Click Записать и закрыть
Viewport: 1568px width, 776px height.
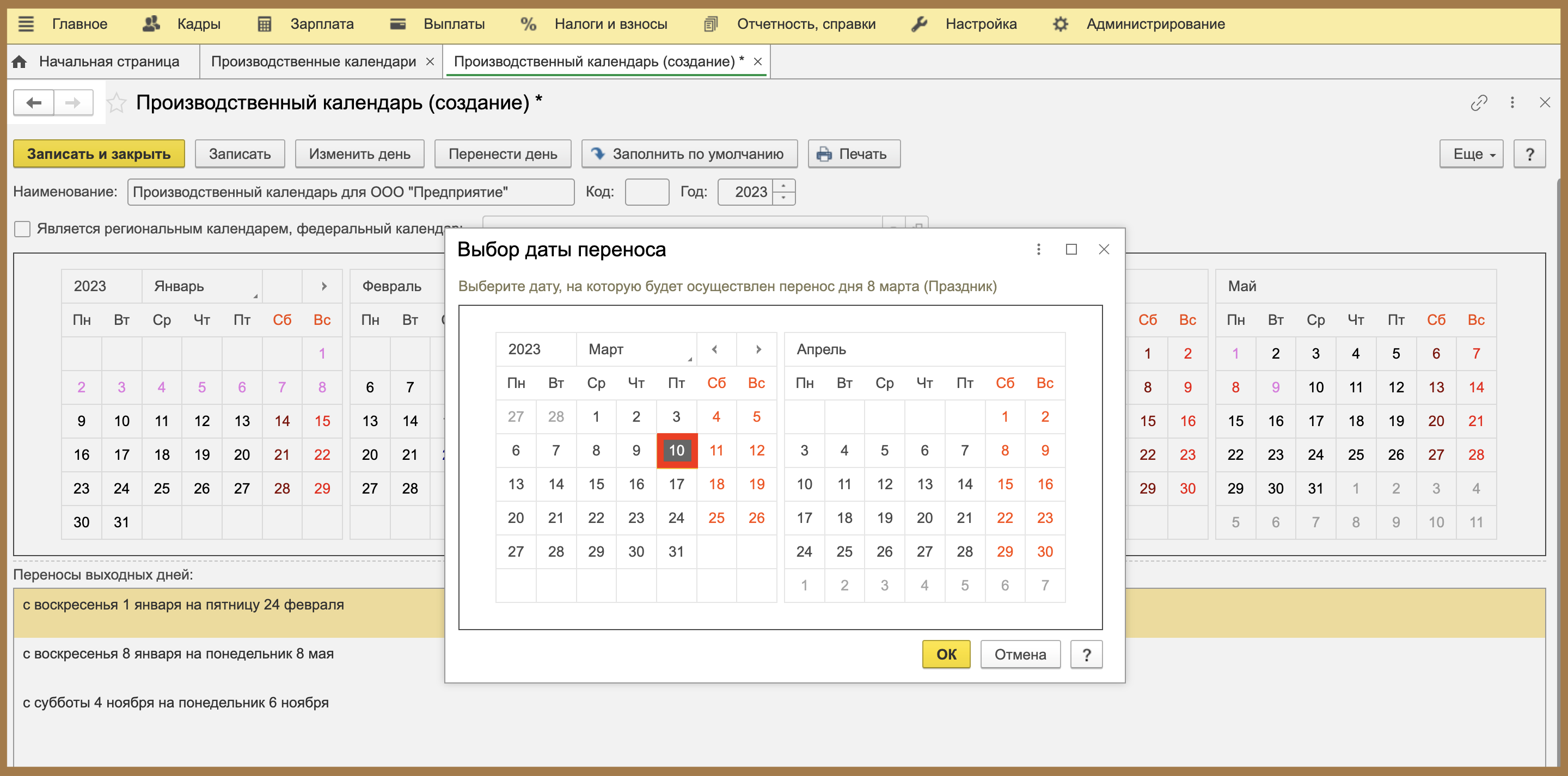click(x=99, y=154)
